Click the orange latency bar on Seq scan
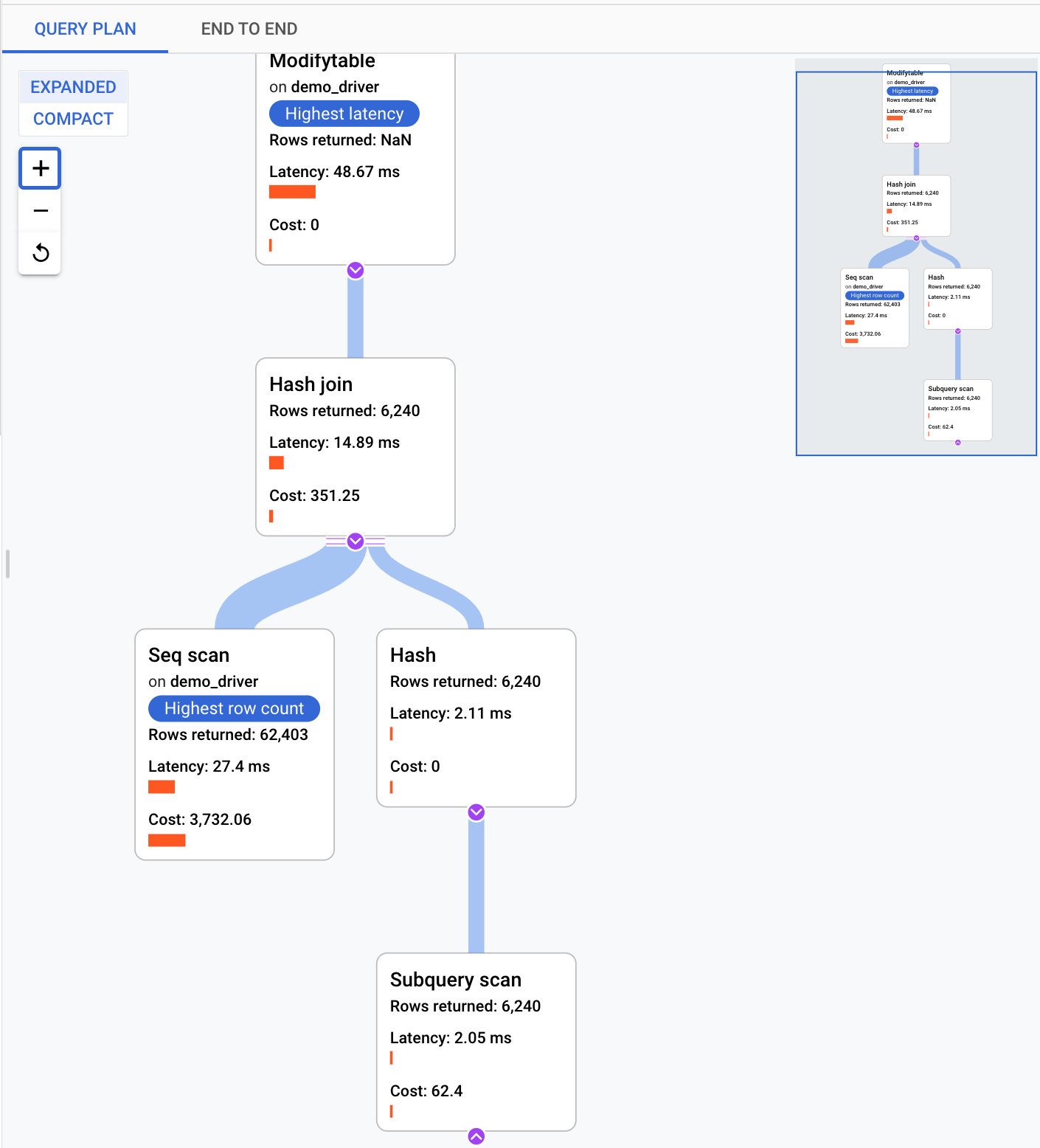The image size is (1040, 1148). coord(162,786)
